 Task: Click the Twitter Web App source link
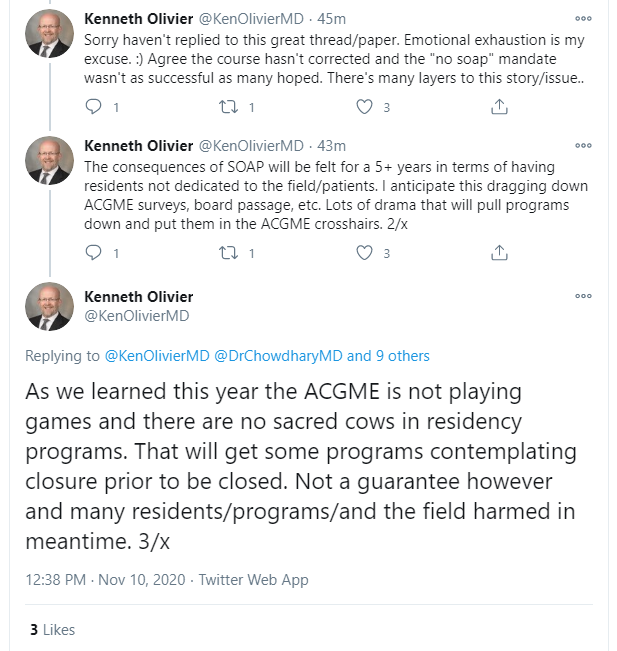pyautogui.click(x=254, y=580)
